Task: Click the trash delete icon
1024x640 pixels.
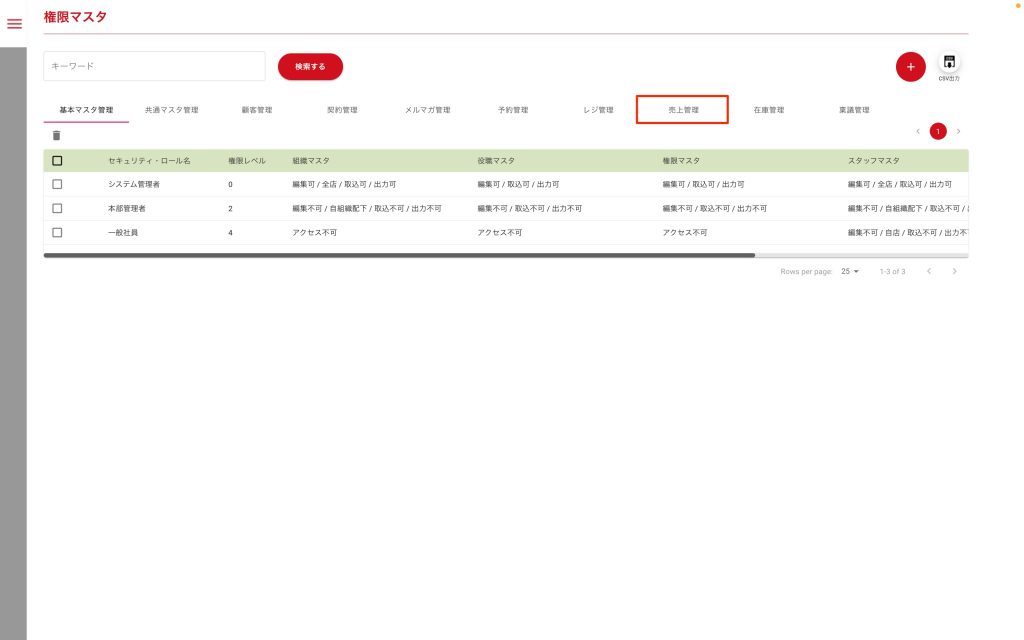Action: (56, 135)
